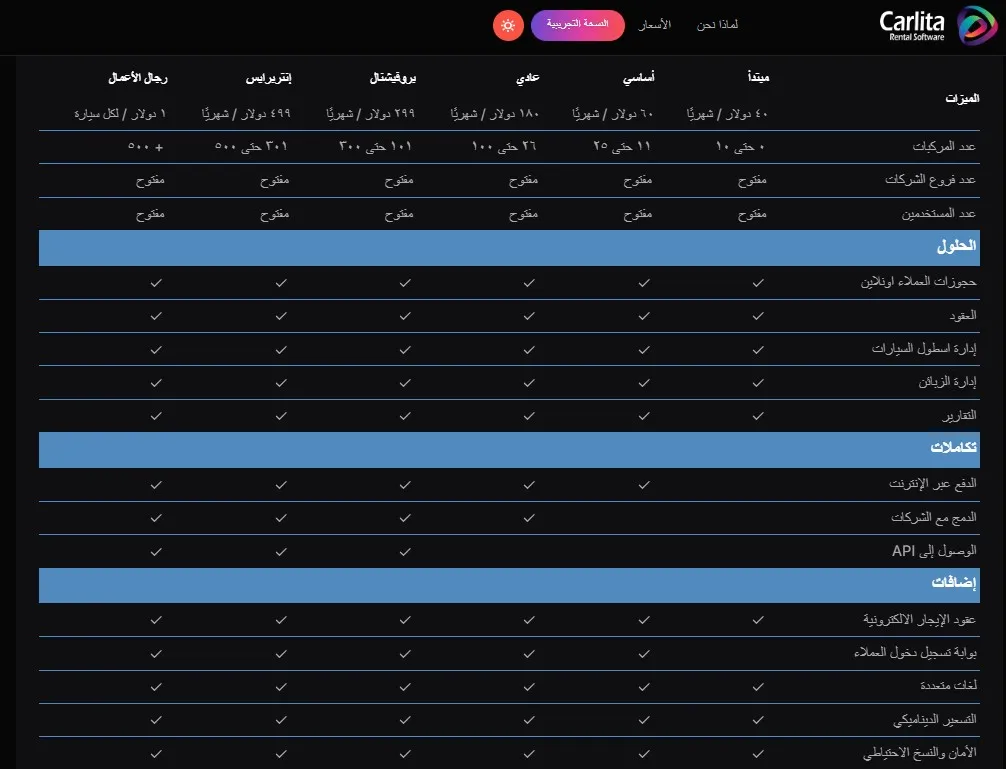
Task: Select the أساسي plan column header
Action: pyautogui.click(x=638, y=78)
